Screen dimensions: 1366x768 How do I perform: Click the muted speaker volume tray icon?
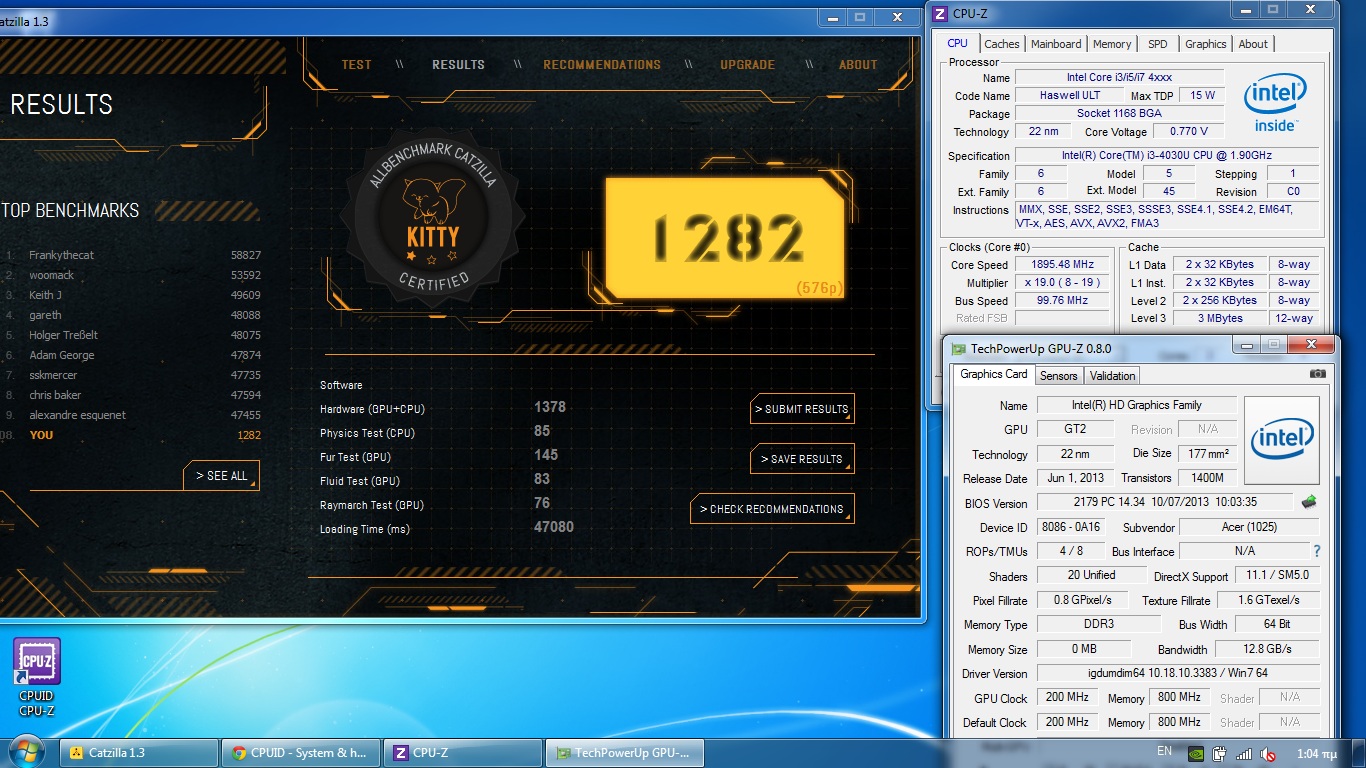pyautogui.click(x=1268, y=752)
